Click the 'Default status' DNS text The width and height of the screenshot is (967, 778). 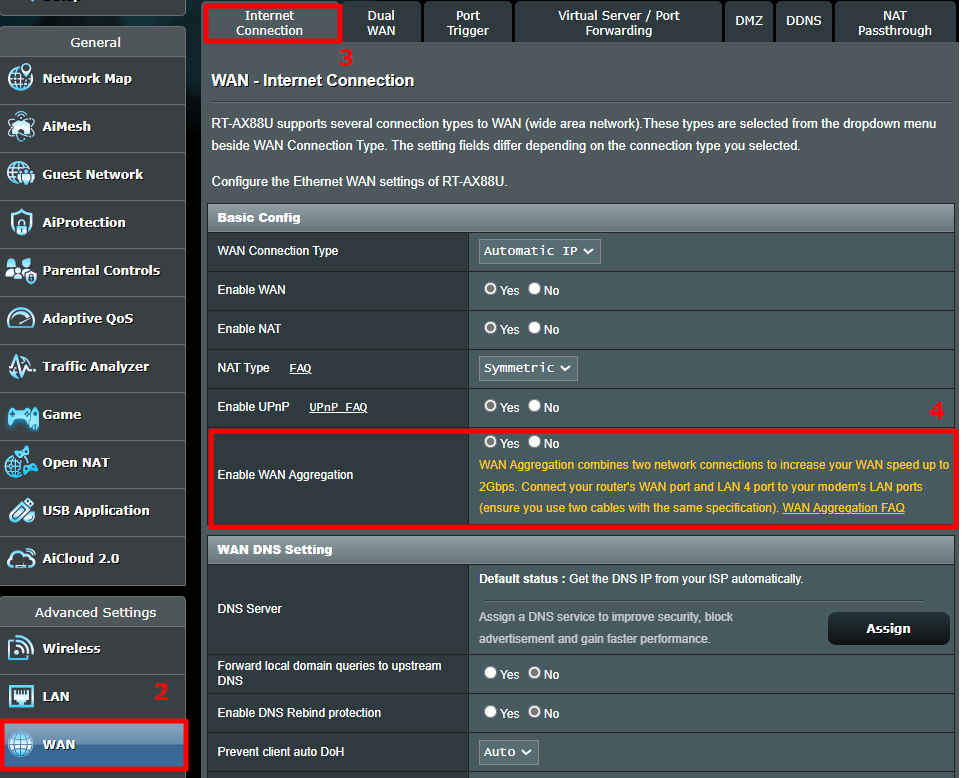pos(641,579)
